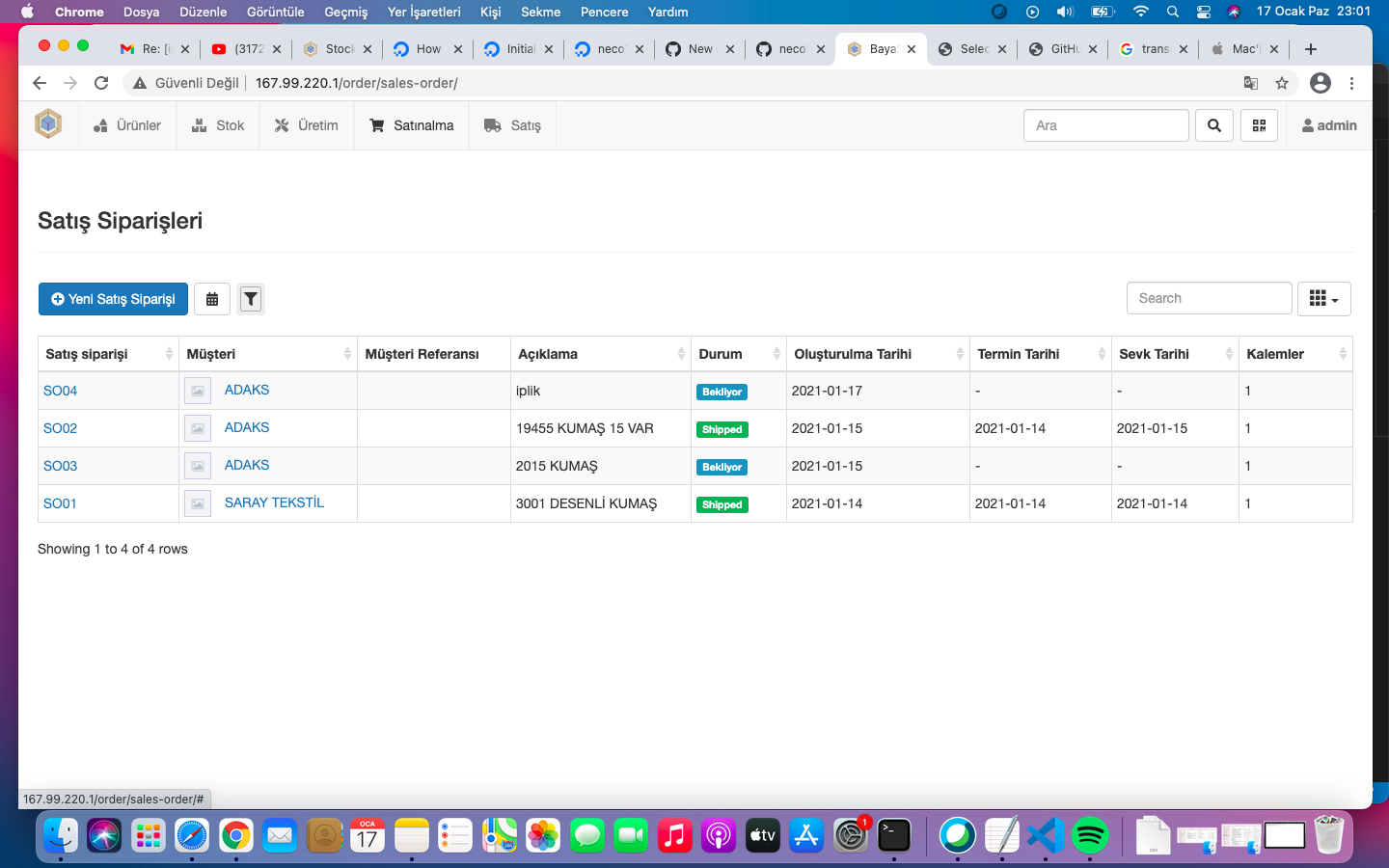Toggle sorting on the Müşteri column
The image size is (1389, 868).
point(346,353)
